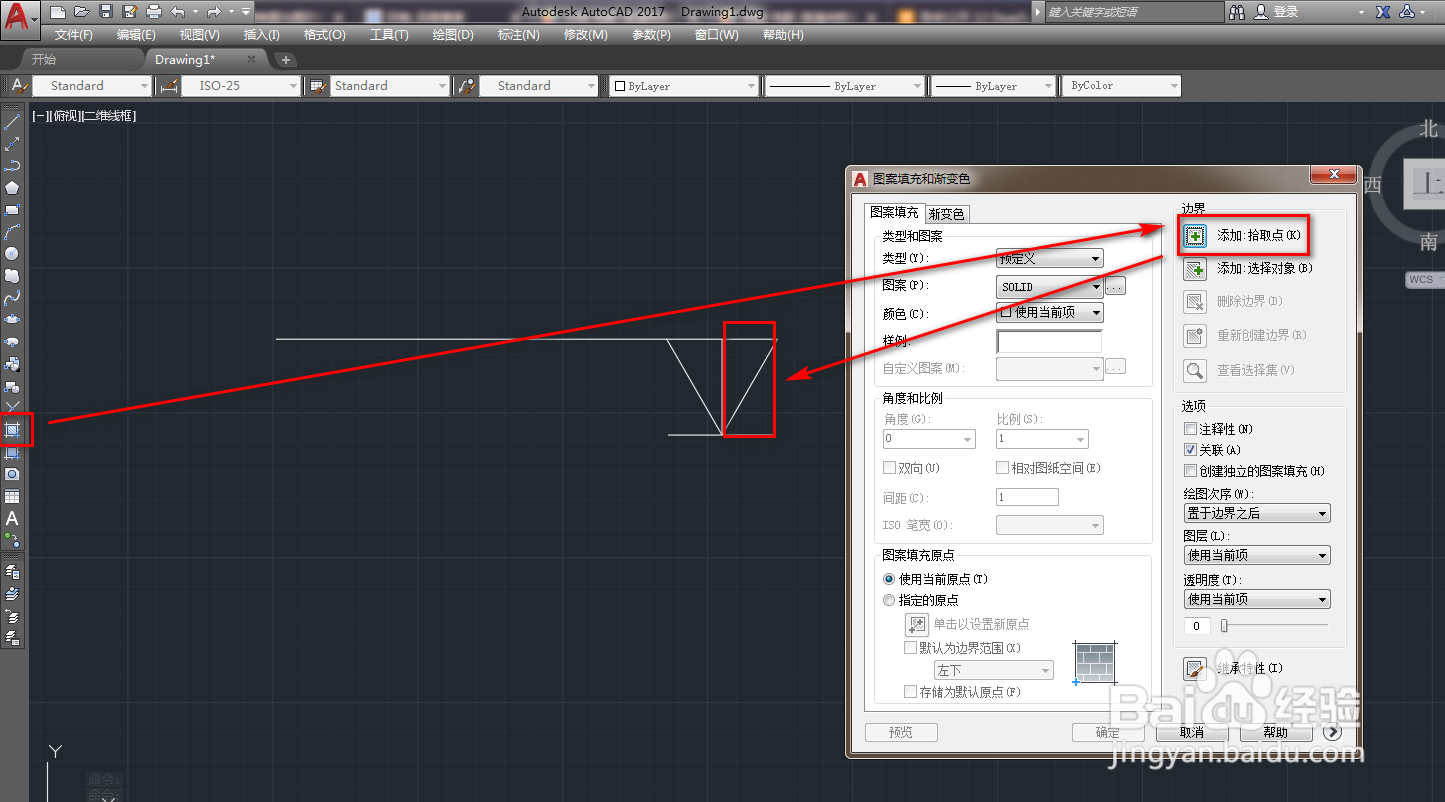Expand the Quick Access toolbar customize arrow
1445x802 pixels.
(x=246, y=12)
